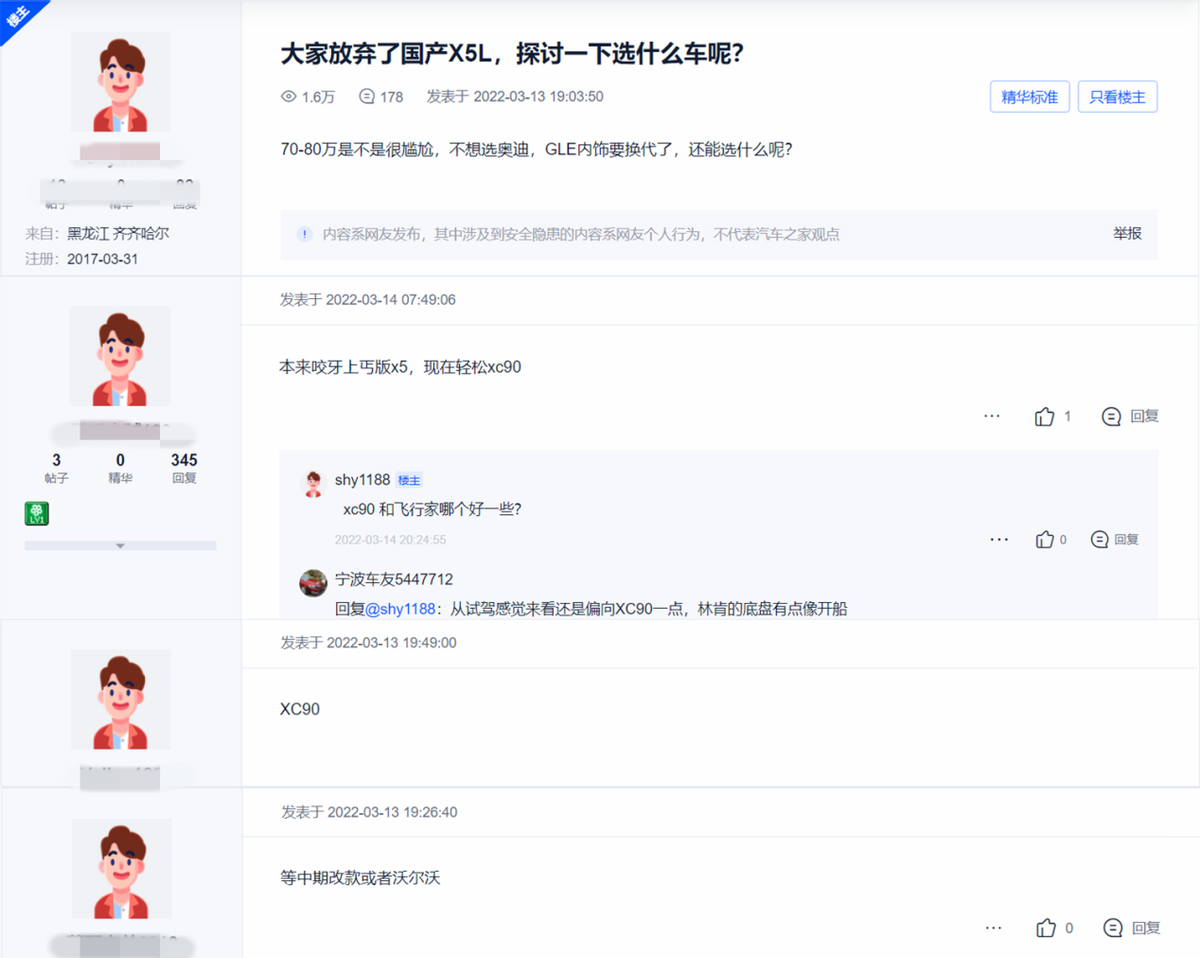Click the @shy1188 mention link
Image resolution: width=1200 pixels, height=958 pixels.
point(400,608)
